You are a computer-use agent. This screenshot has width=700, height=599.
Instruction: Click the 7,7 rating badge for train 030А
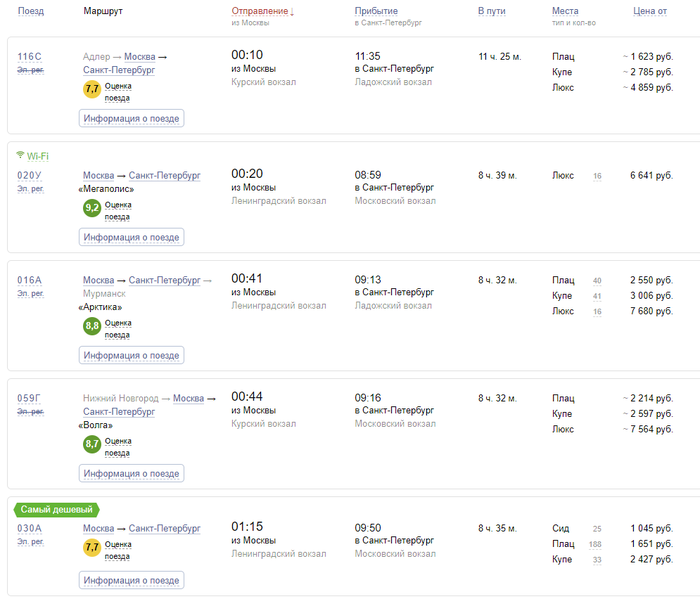[x=92, y=548]
